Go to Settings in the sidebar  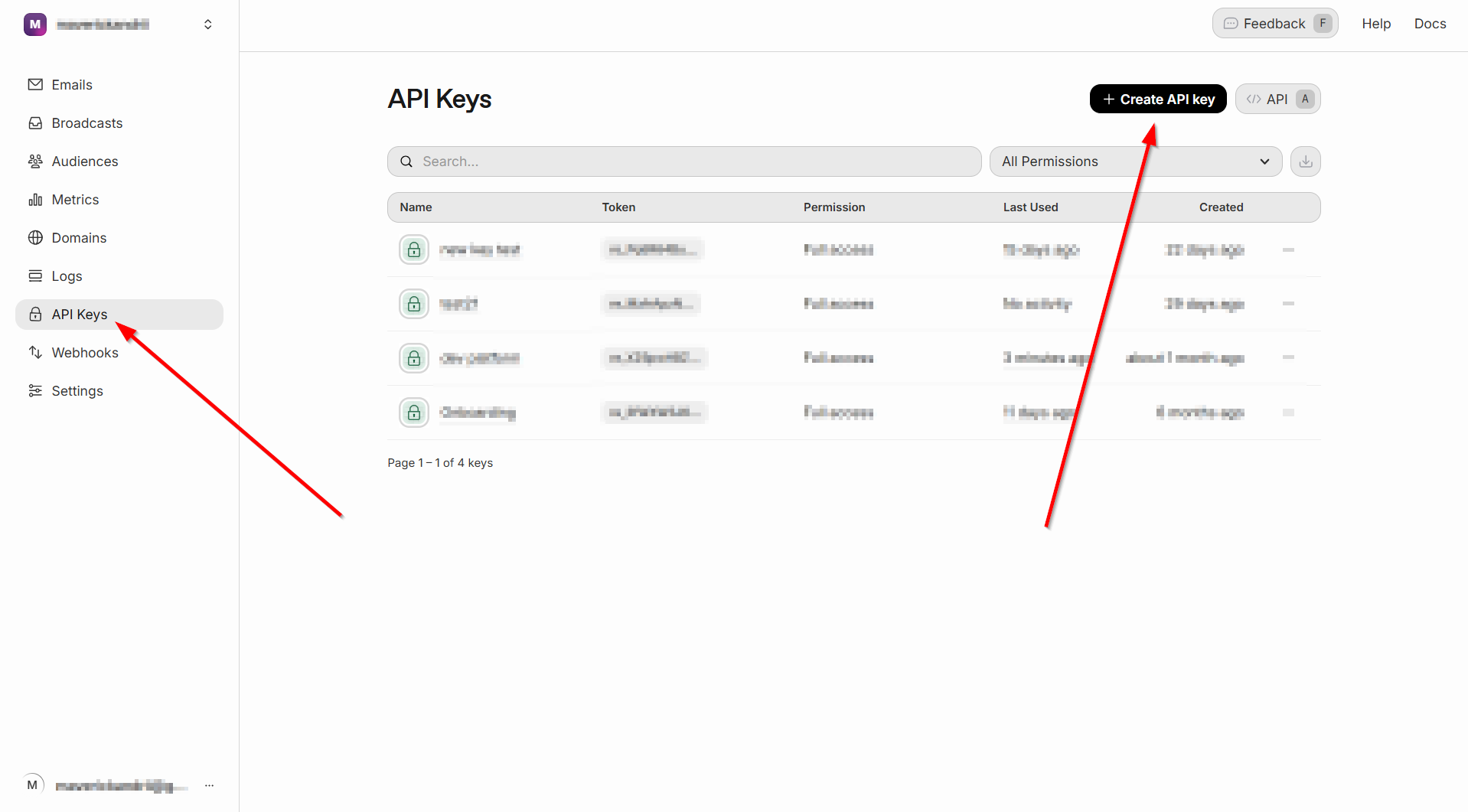pyautogui.click(x=119, y=391)
